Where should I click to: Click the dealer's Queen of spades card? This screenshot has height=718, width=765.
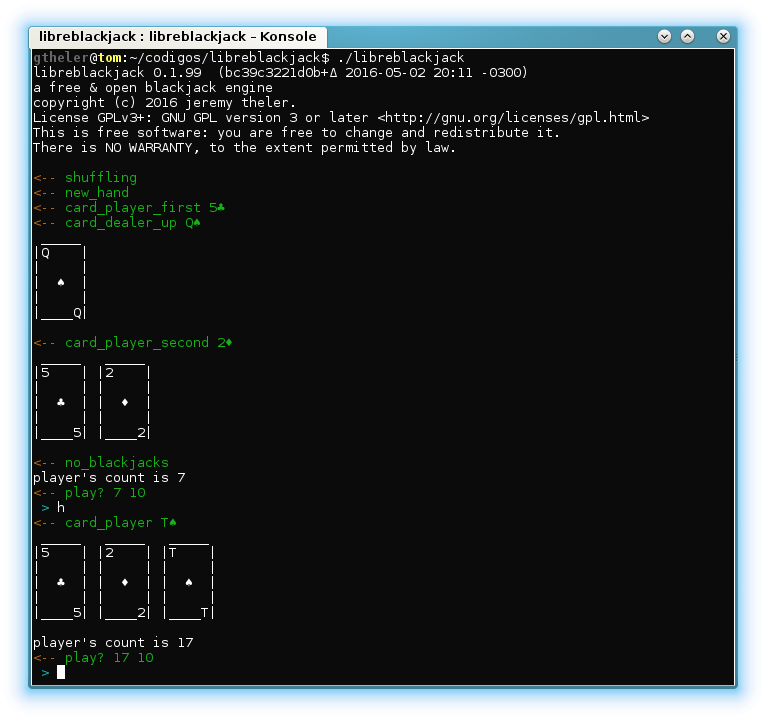click(61, 281)
